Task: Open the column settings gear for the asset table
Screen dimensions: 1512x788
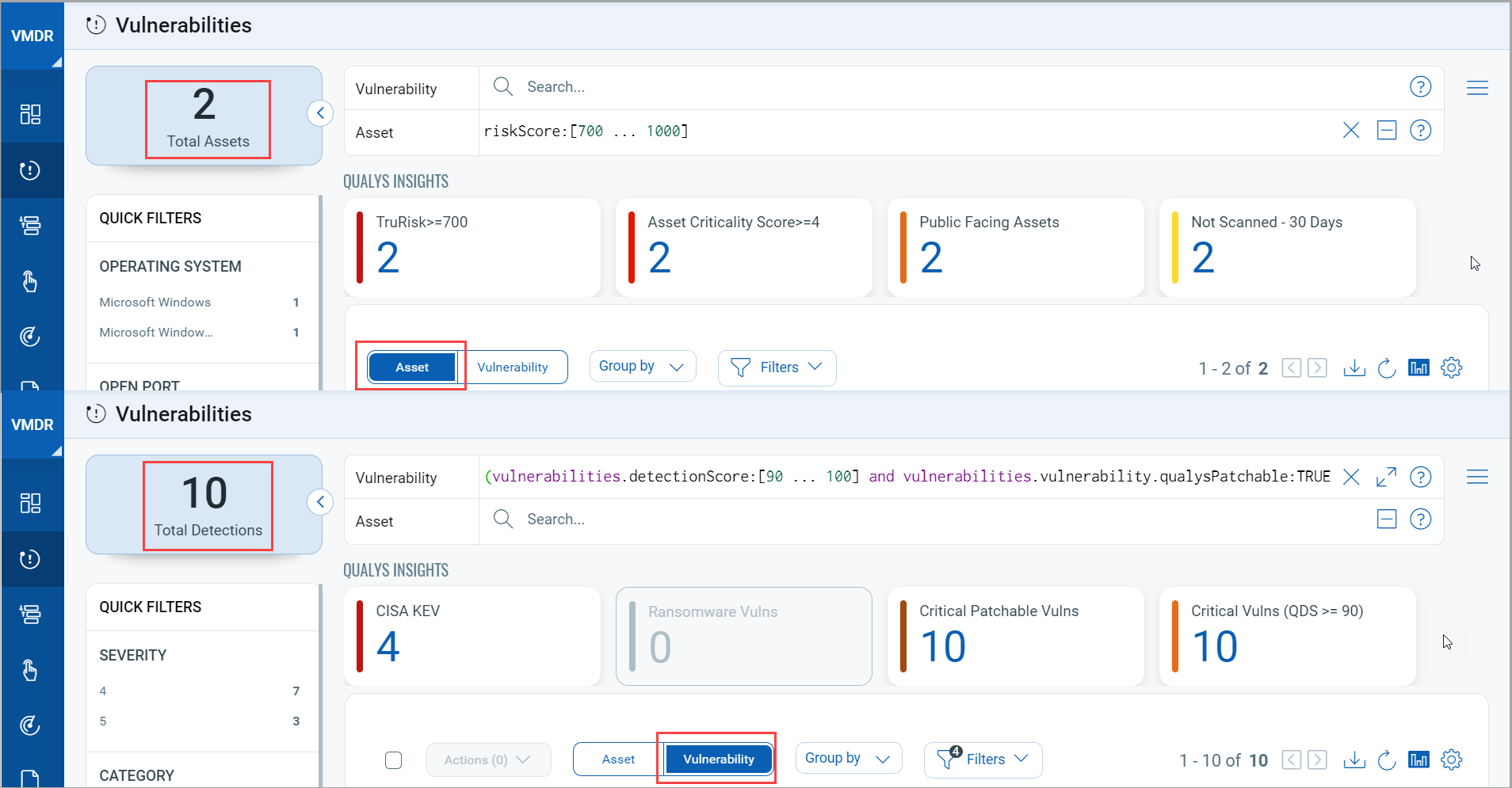Action: (x=1453, y=367)
